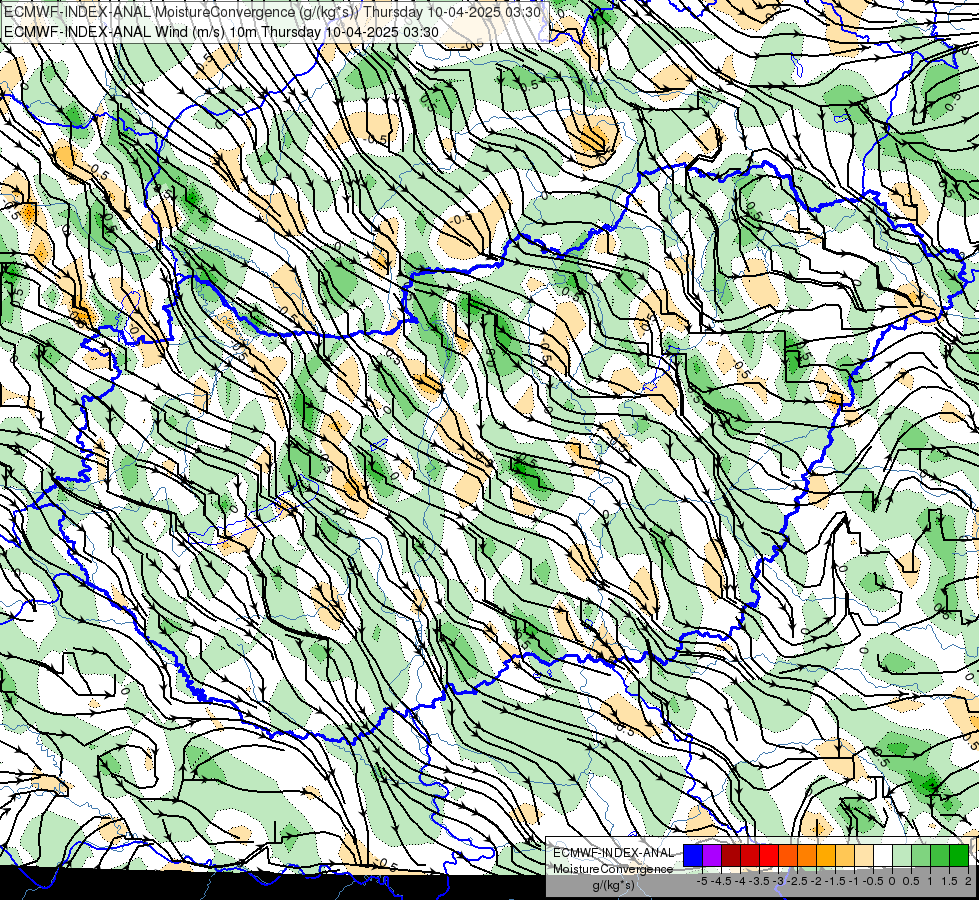Click the orange swatch between -2.5 and -2
Screen dimensions: 979x900
tap(807, 856)
